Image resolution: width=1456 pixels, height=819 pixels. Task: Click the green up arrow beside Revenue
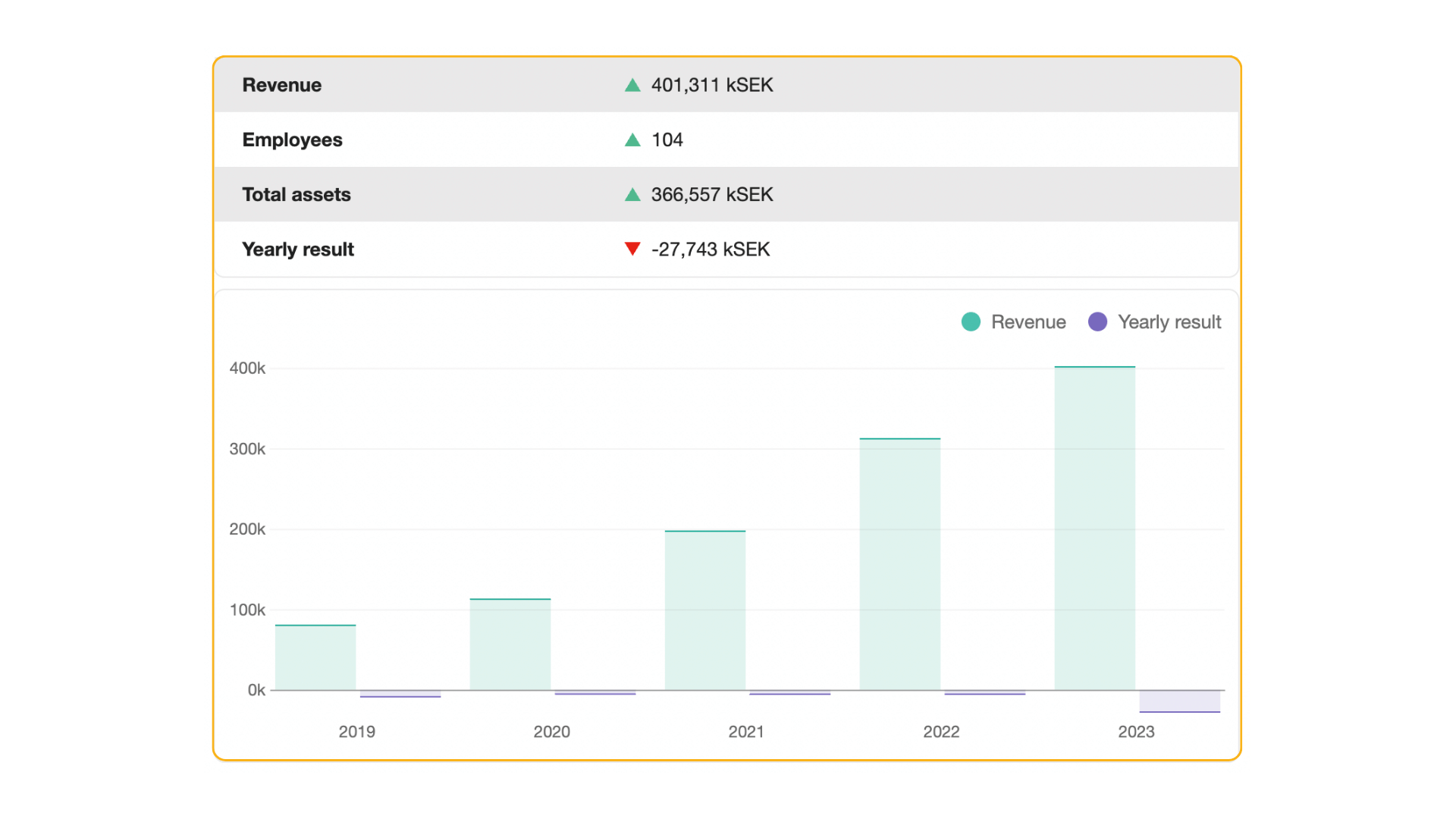pos(632,85)
